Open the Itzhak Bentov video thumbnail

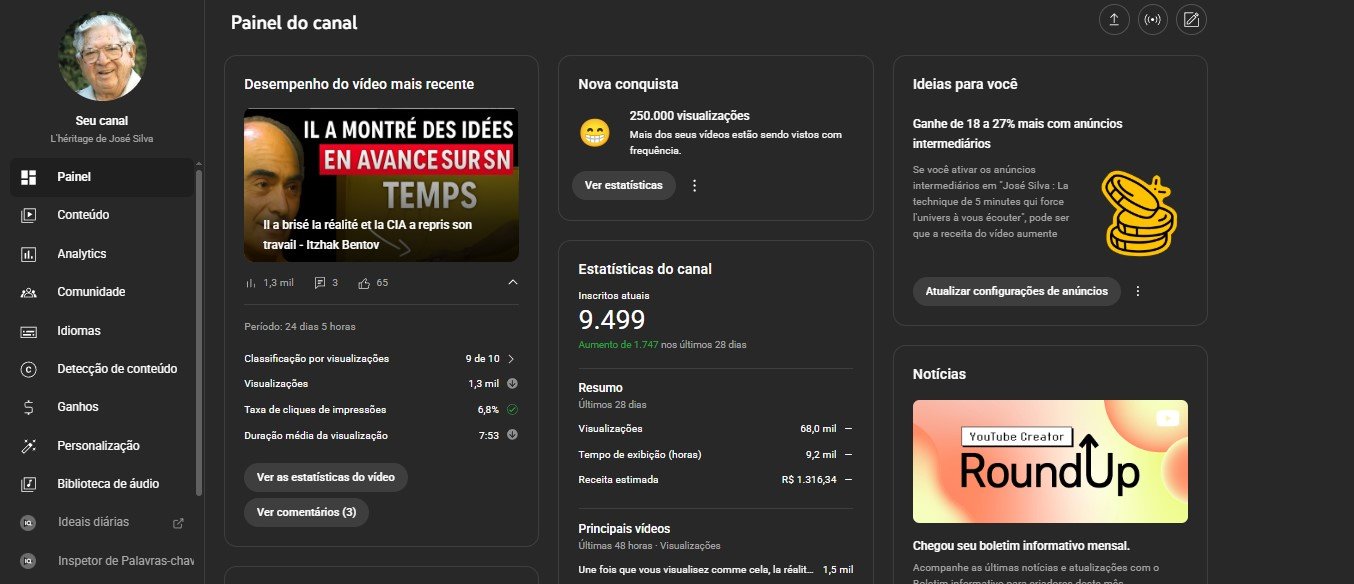(x=381, y=185)
